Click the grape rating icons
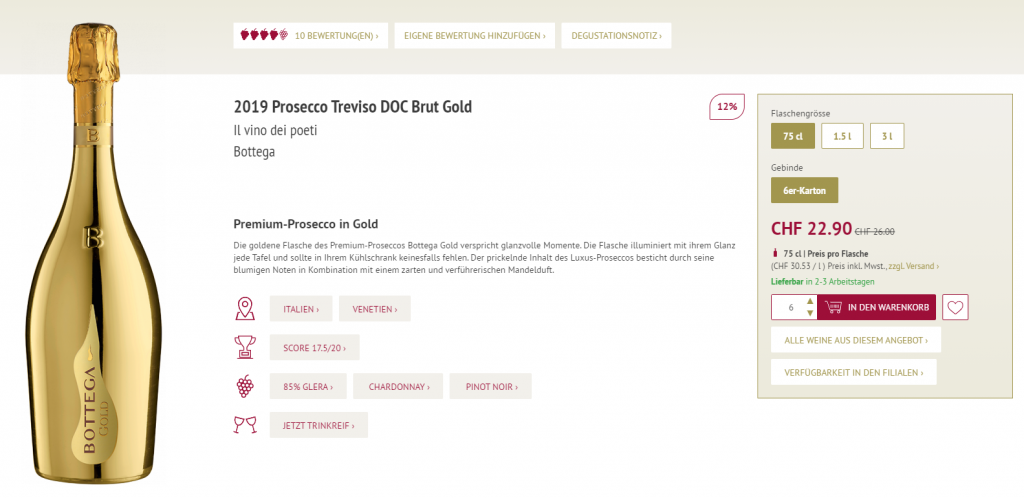The height and width of the screenshot is (498, 1024). click(x=265, y=36)
